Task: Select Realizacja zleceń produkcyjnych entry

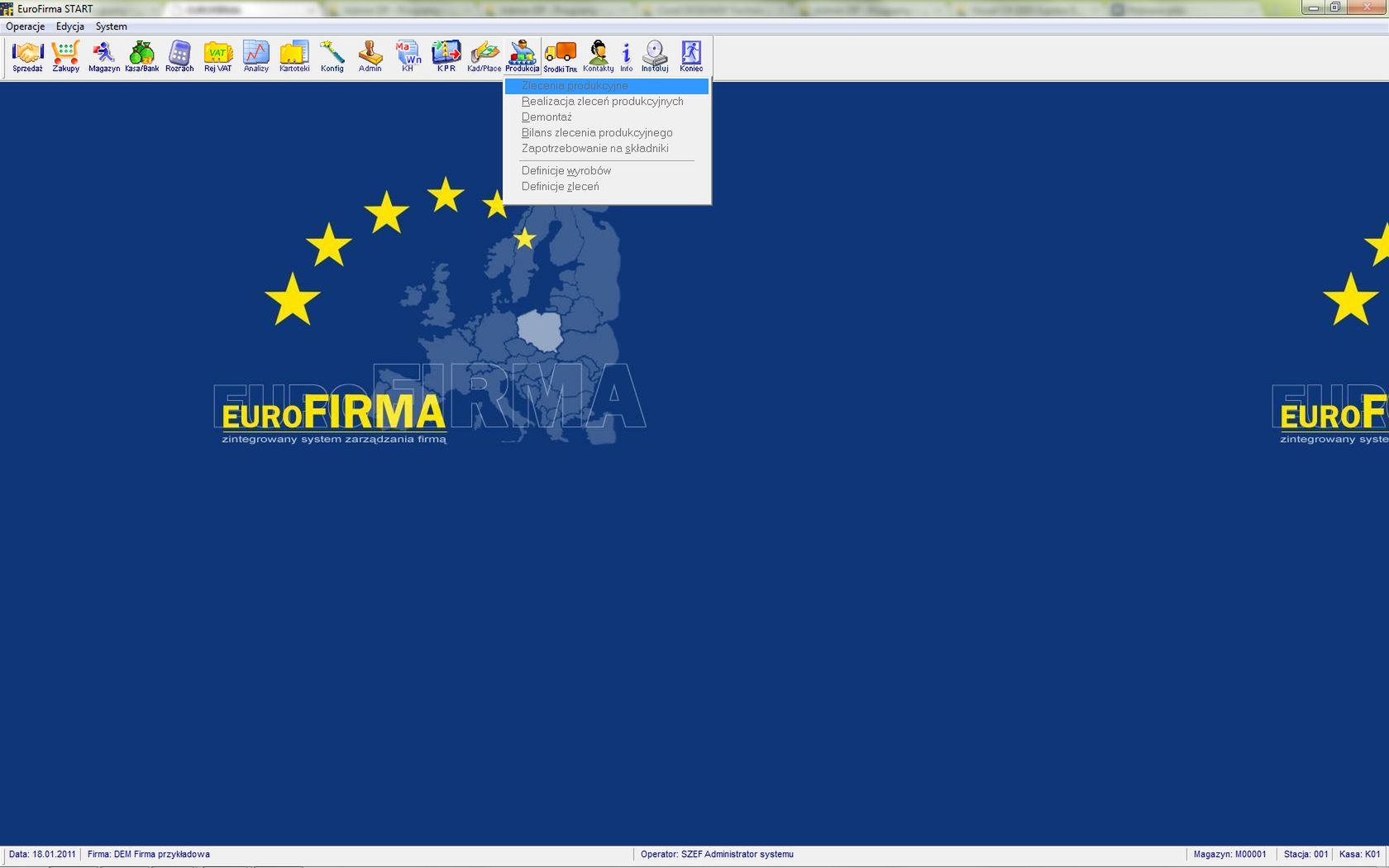Action: [x=607, y=102]
